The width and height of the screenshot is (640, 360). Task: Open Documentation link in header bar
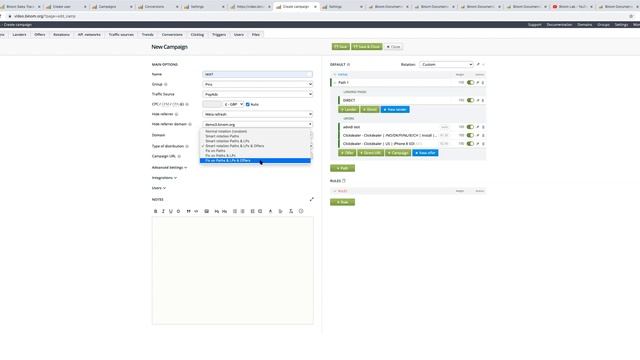coord(559,25)
